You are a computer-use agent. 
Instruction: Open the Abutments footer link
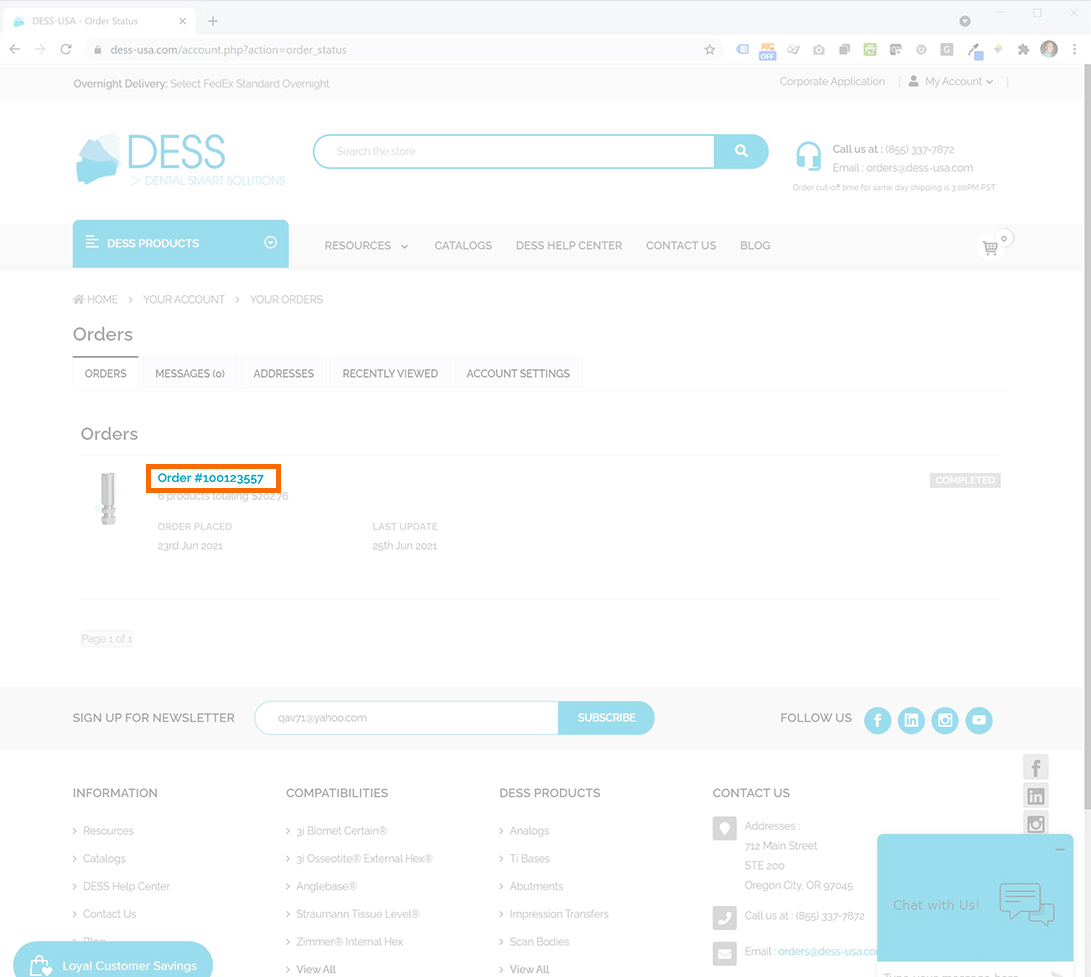(536, 887)
